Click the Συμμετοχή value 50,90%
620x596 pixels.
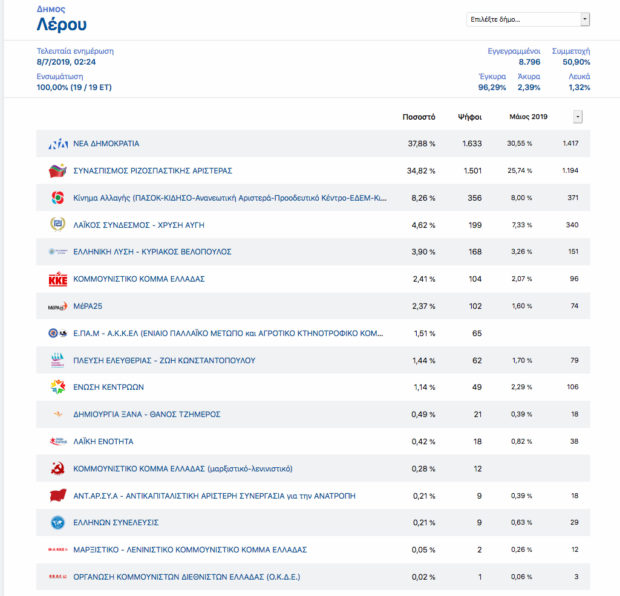click(x=576, y=62)
